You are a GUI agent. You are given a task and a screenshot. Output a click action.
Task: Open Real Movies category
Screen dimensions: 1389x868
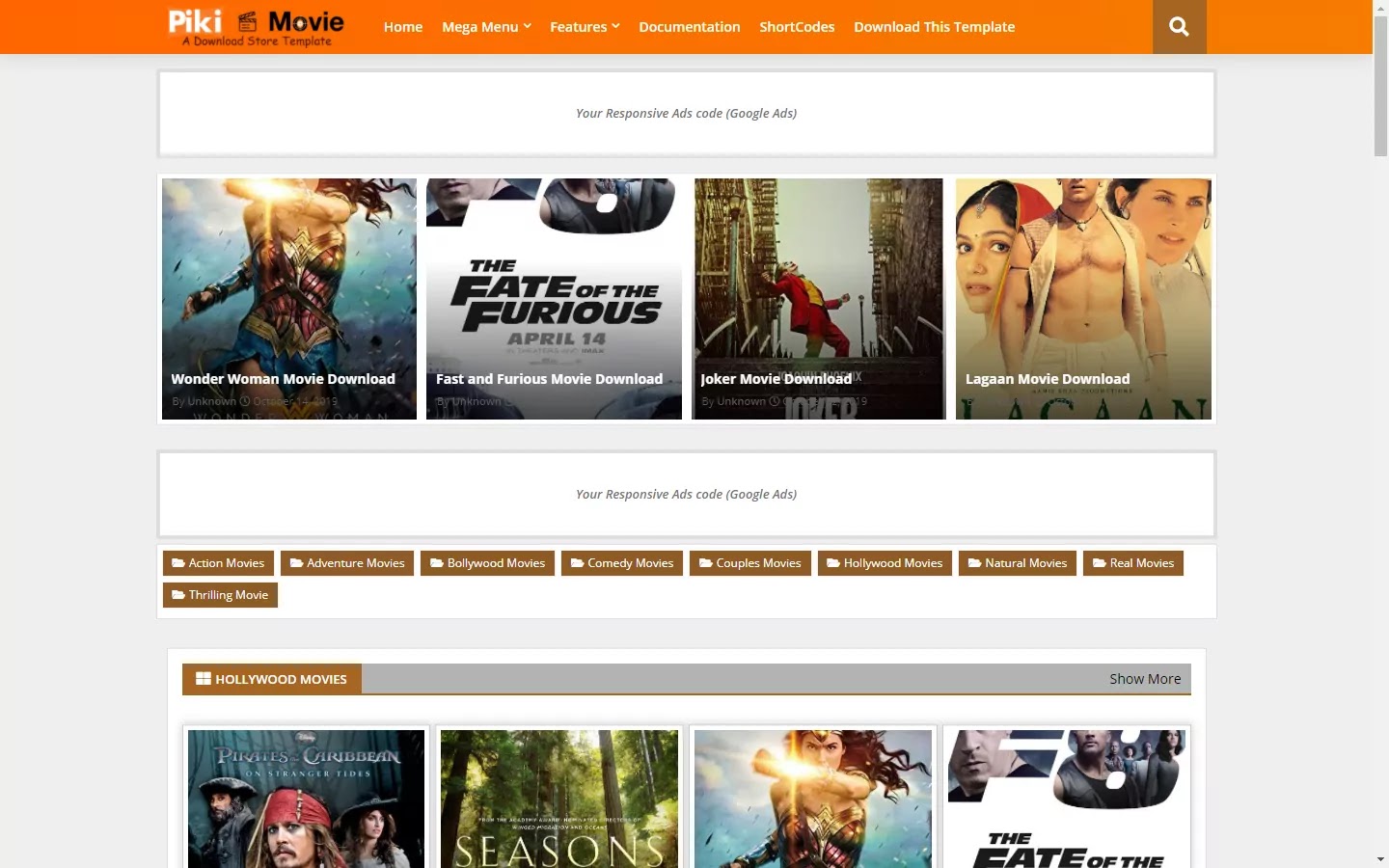coord(1133,563)
